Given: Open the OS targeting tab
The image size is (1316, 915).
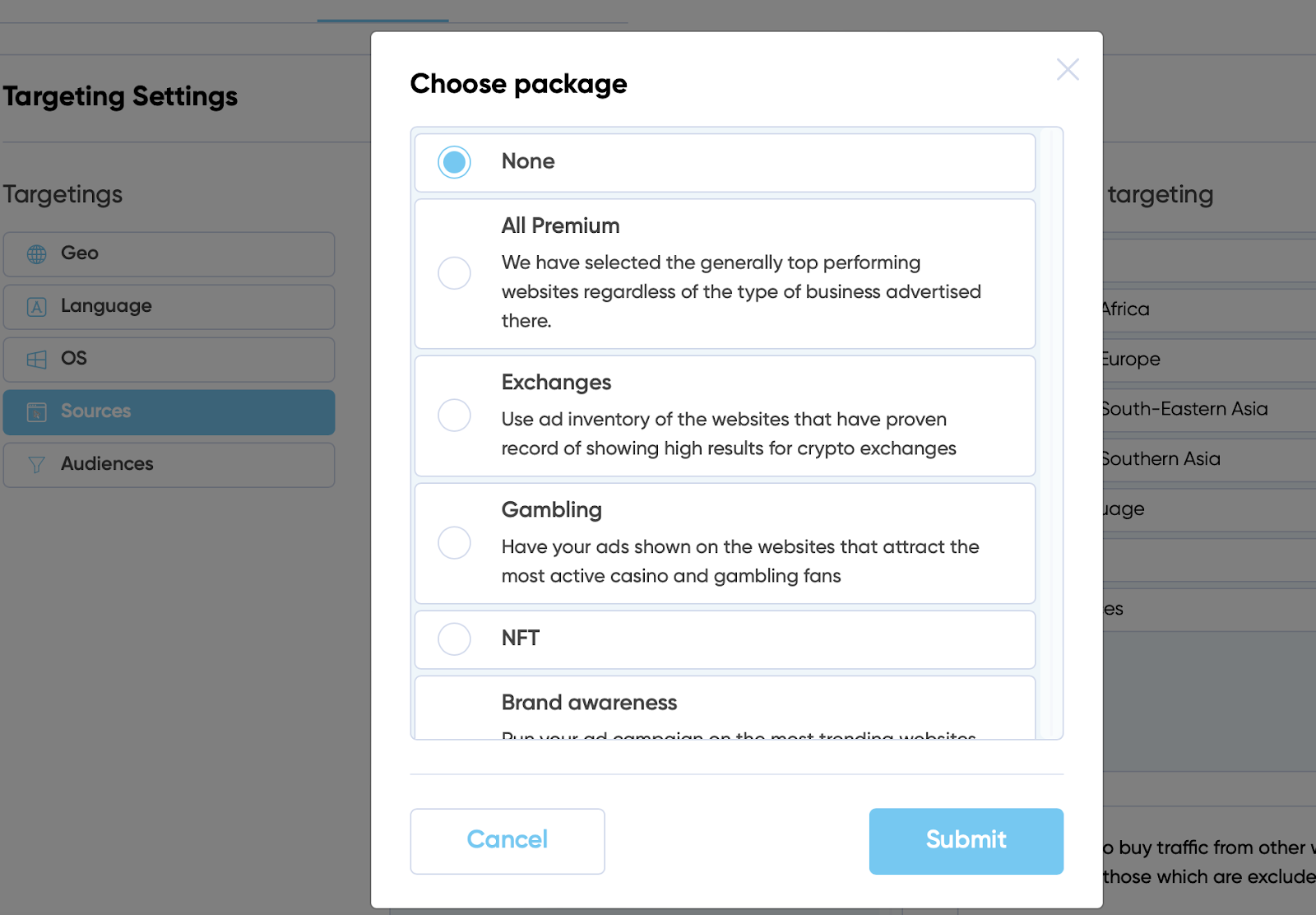Looking at the screenshot, I should pos(169,360).
